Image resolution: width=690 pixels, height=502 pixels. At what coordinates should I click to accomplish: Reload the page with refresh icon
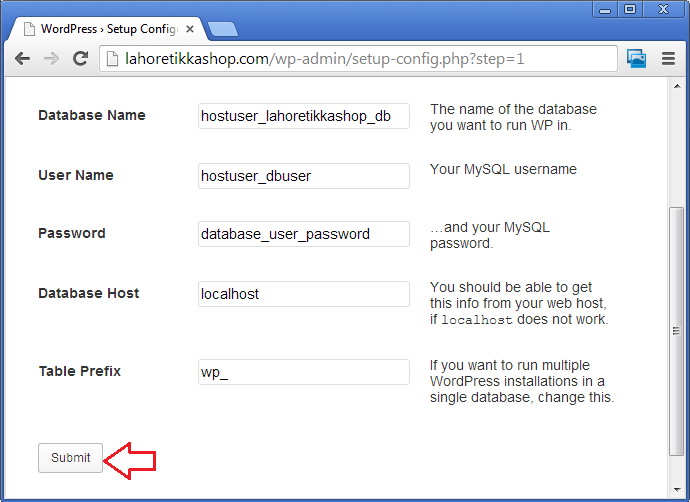[x=80, y=59]
